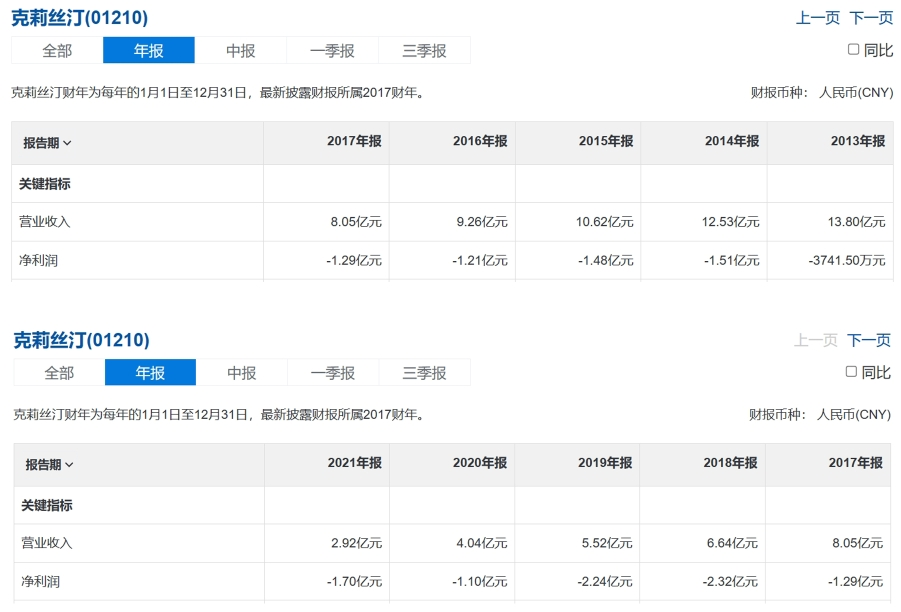Image resolution: width=901 pixels, height=612 pixels.
Task: Switch to the 全部 tab in the upper panel
Action: coord(57,50)
